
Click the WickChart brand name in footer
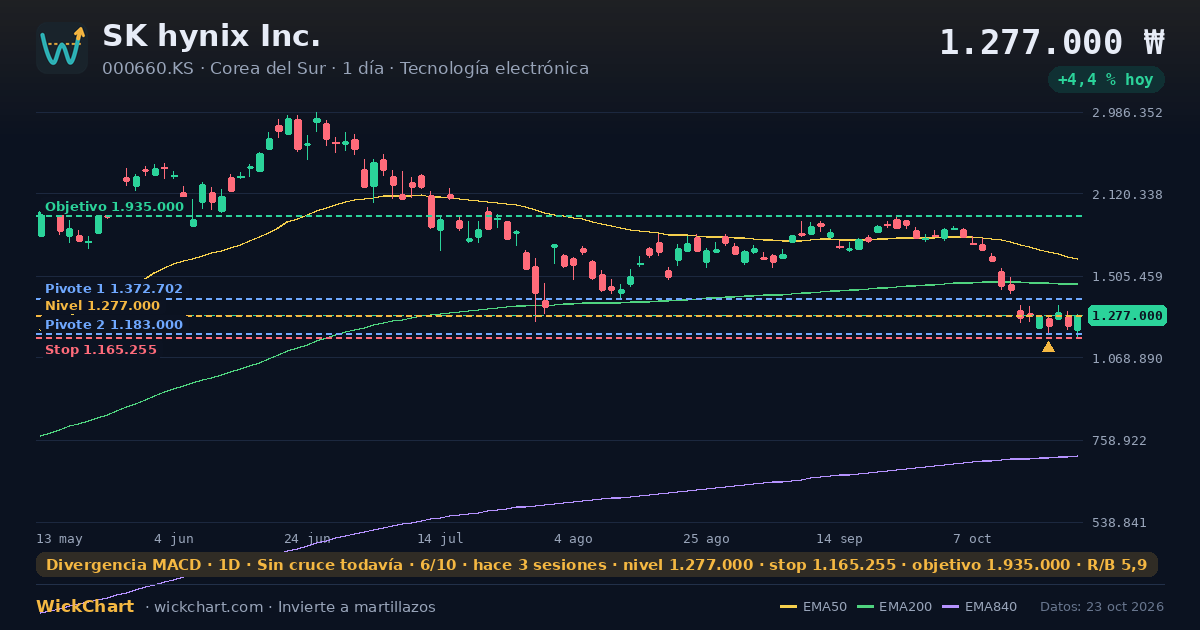tap(85, 607)
